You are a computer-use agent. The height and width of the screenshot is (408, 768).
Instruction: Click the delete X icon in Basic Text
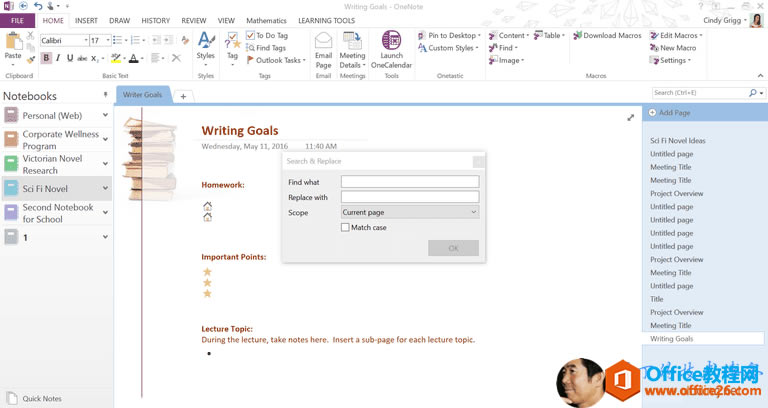(176, 58)
